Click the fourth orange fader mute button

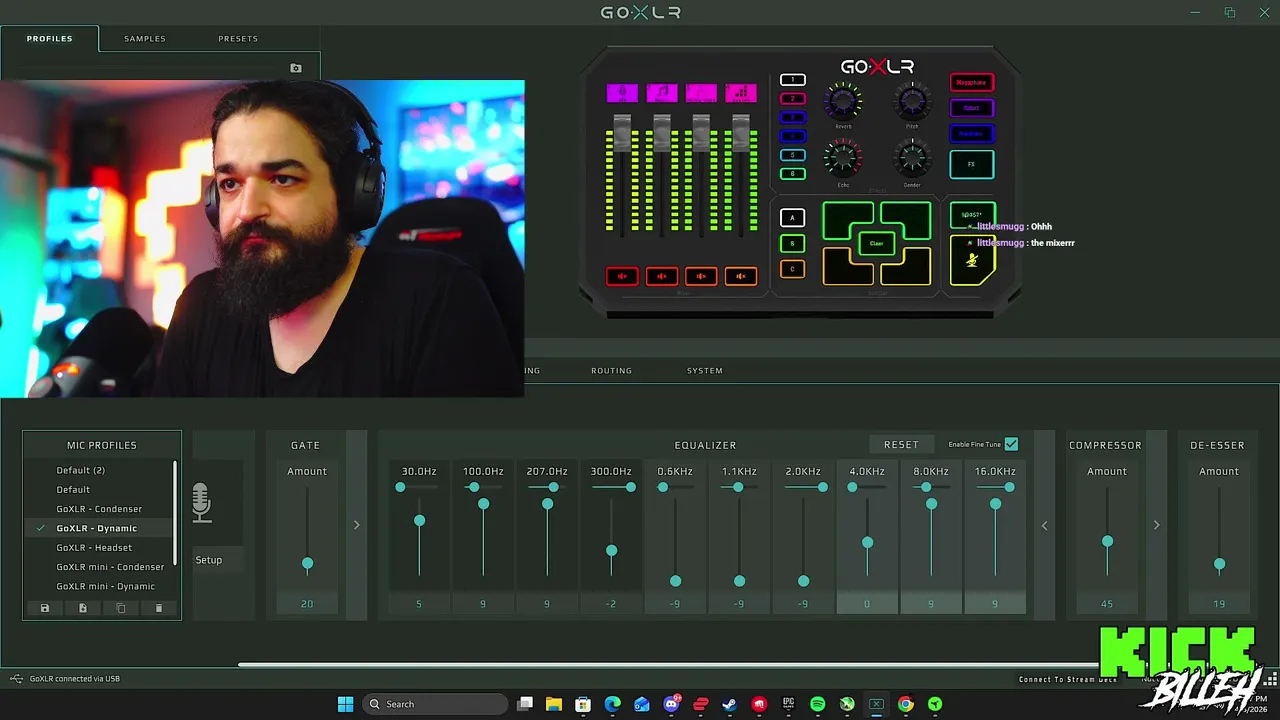pyautogui.click(x=741, y=276)
